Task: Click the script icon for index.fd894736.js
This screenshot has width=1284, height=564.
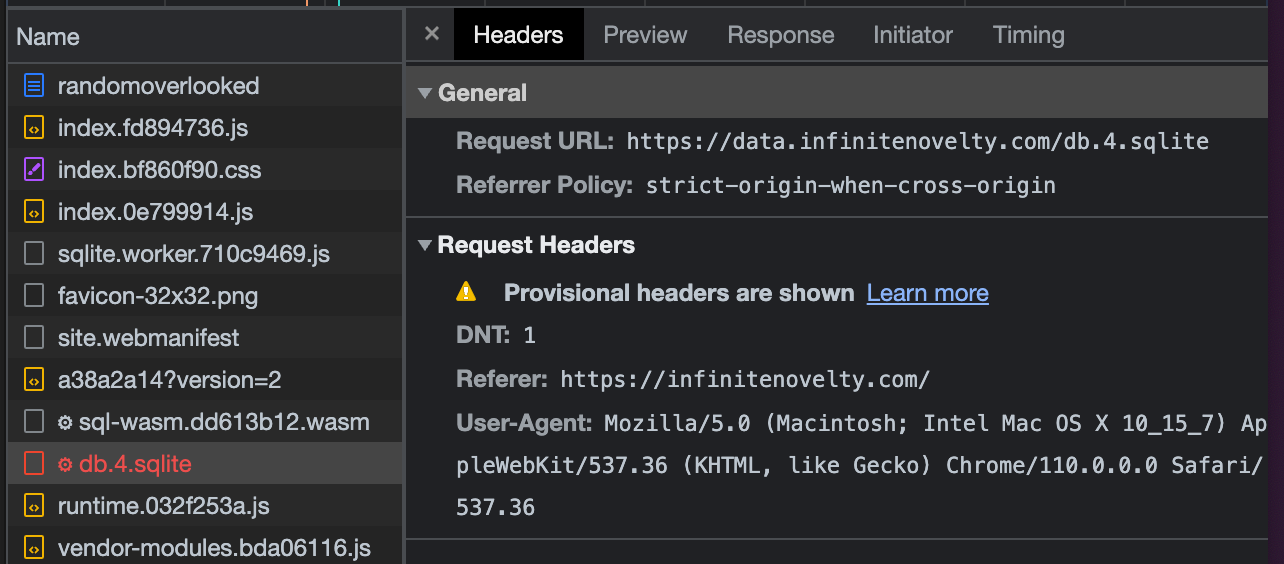Action: pyautogui.click(x=34, y=128)
